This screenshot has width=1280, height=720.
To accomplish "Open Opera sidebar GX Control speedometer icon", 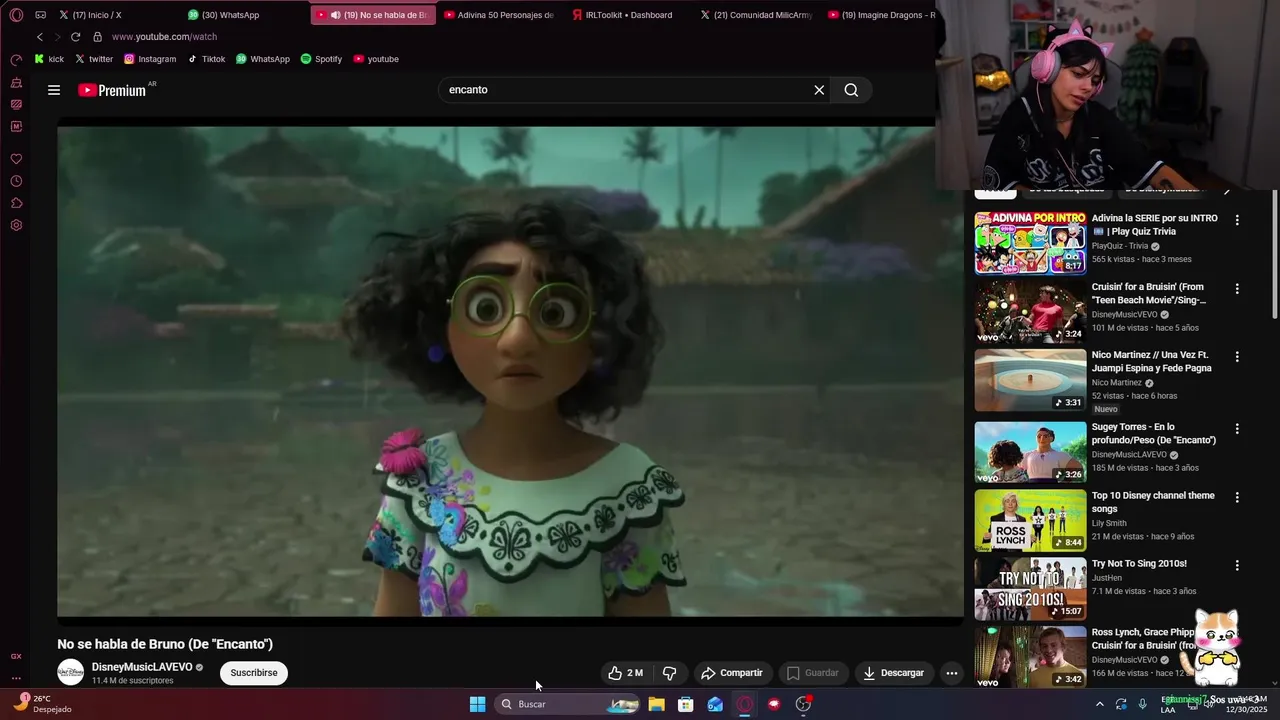I will tap(16, 61).
